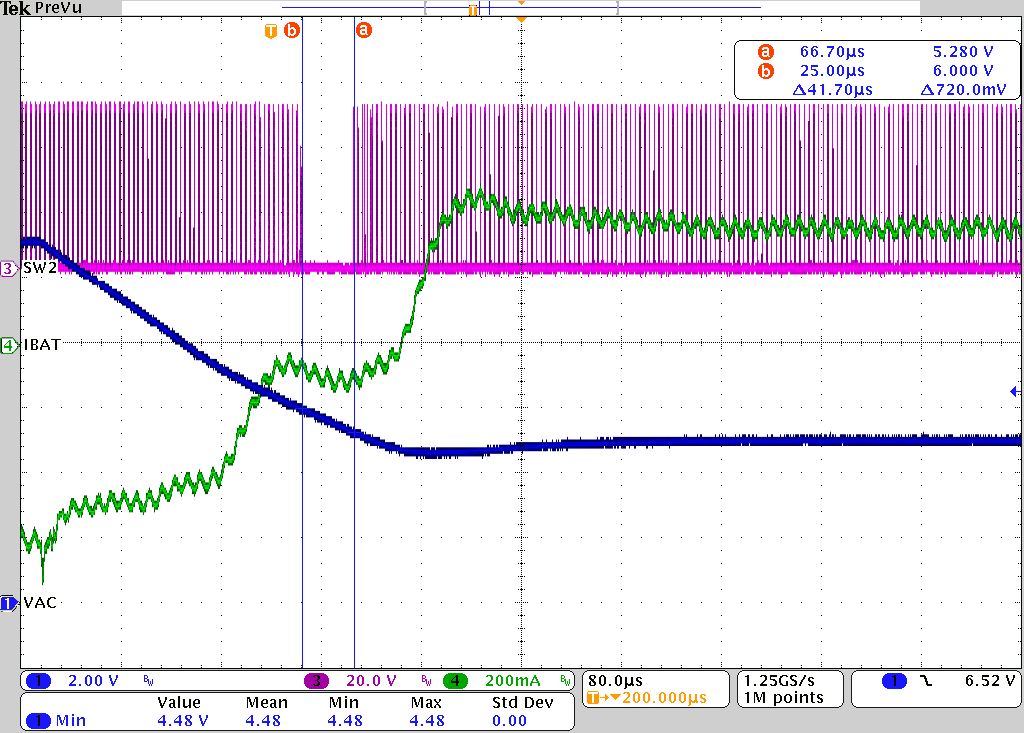Toggle channel 1 badge showing 2.00 V
Screen dimensions: 1024x733
38,681
